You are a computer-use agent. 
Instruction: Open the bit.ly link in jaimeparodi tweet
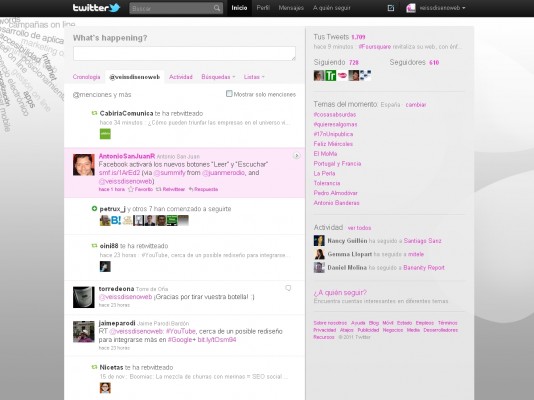[217, 339]
